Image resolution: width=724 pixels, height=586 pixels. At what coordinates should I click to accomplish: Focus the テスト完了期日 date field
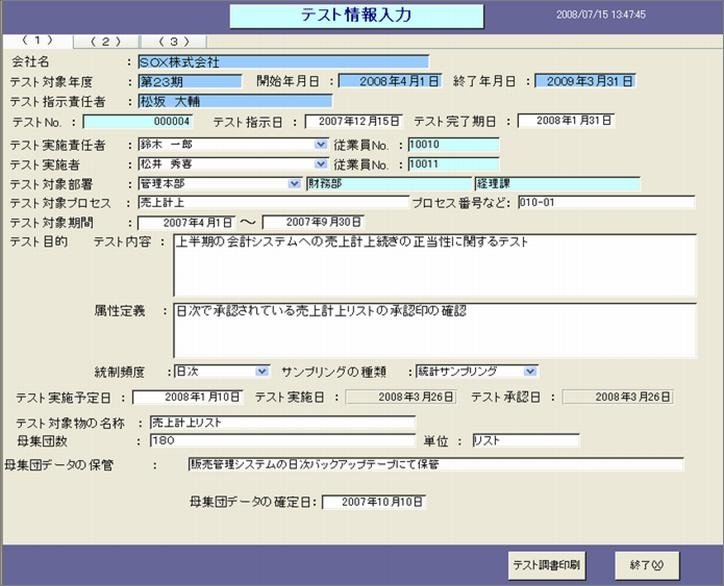(566, 121)
